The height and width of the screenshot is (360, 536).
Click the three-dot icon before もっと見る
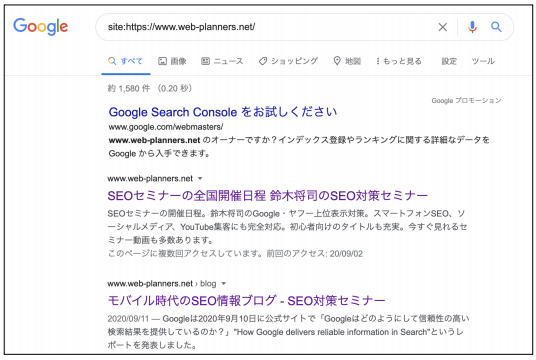378,61
